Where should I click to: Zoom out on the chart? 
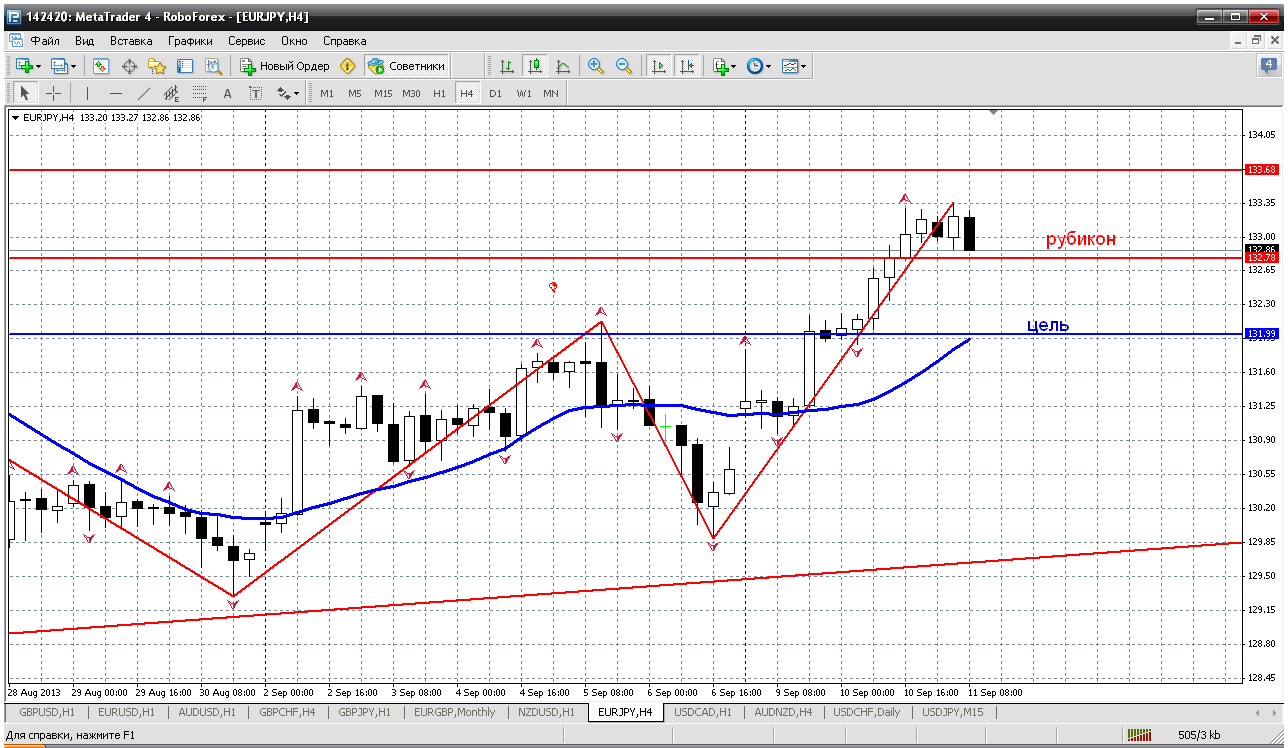[x=624, y=66]
